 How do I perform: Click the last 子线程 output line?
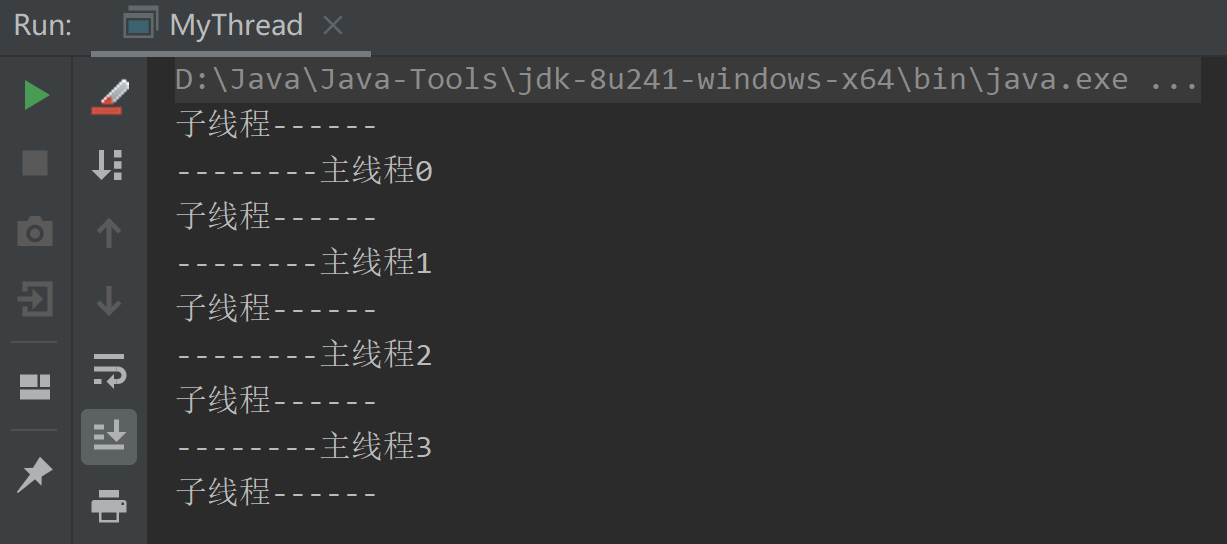[277, 493]
